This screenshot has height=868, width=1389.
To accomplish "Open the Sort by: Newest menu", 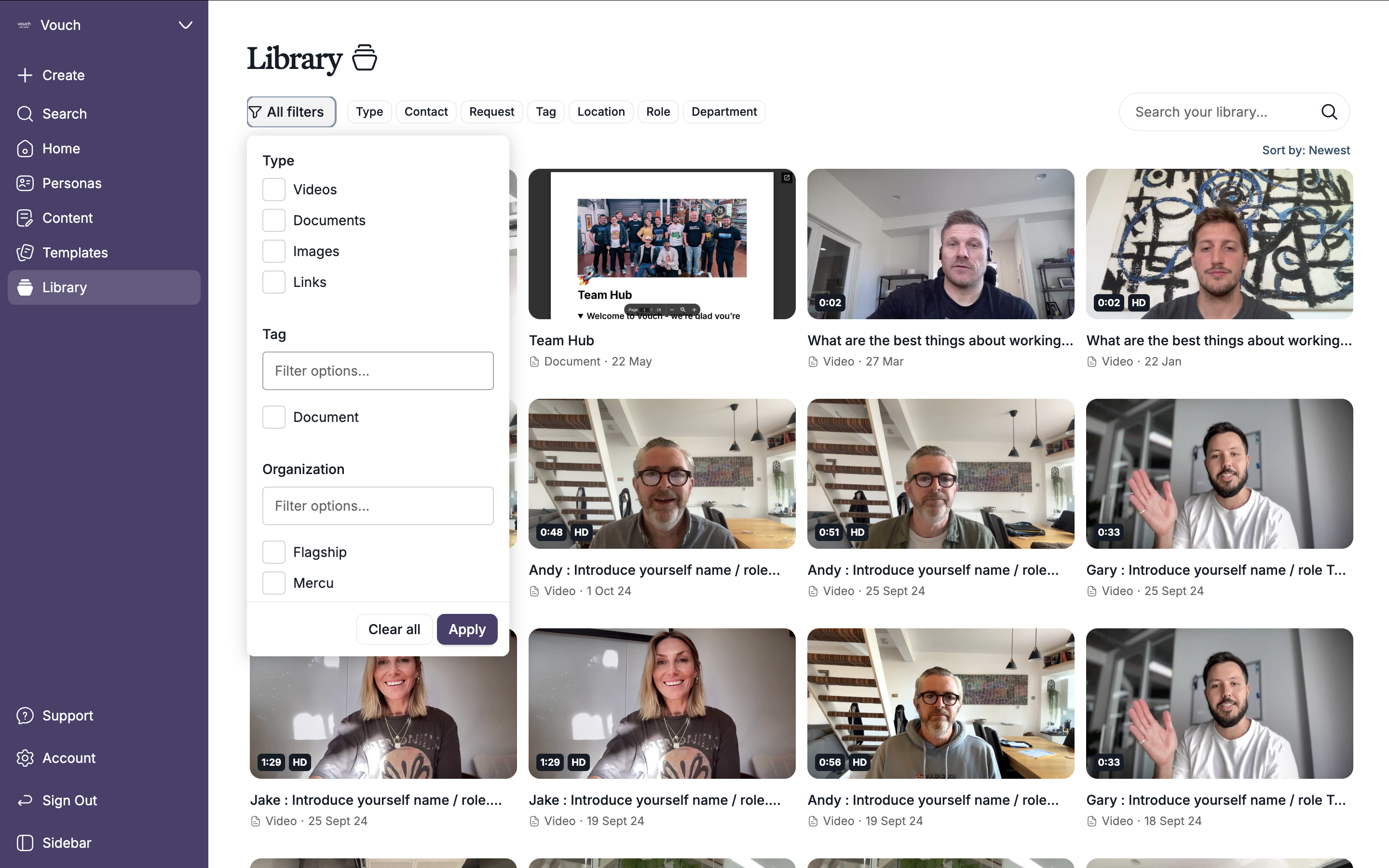I will [1306, 150].
